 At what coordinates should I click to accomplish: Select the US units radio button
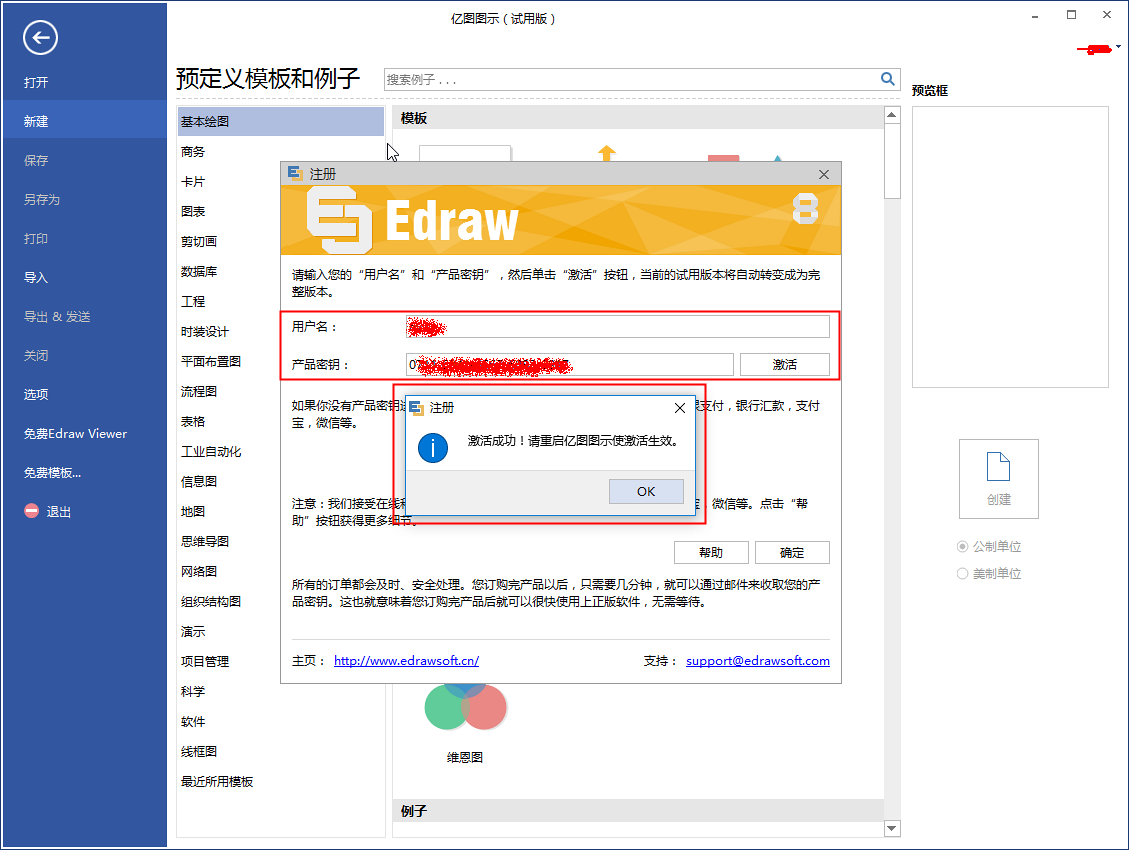pyautogui.click(x=963, y=574)
